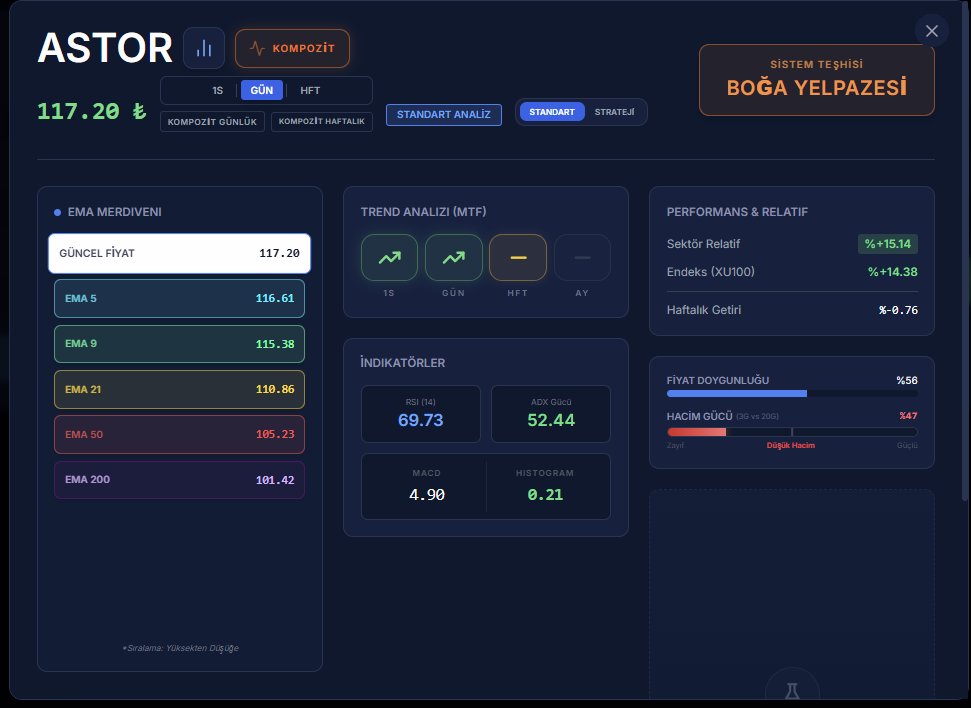Viewport: 971px width, 708px height.
Task: Select the EMA 21 row
Action: point(180,390)
